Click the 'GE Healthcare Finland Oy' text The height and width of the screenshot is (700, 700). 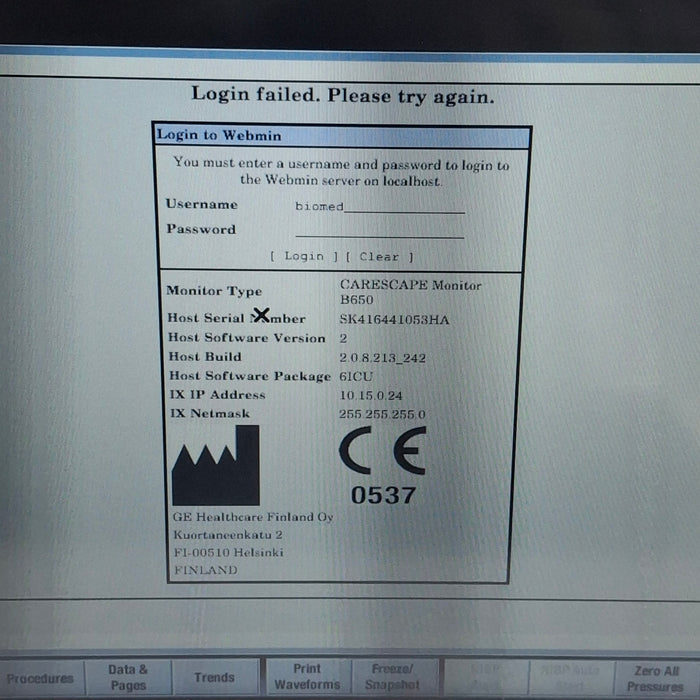(x=253, y=517)
